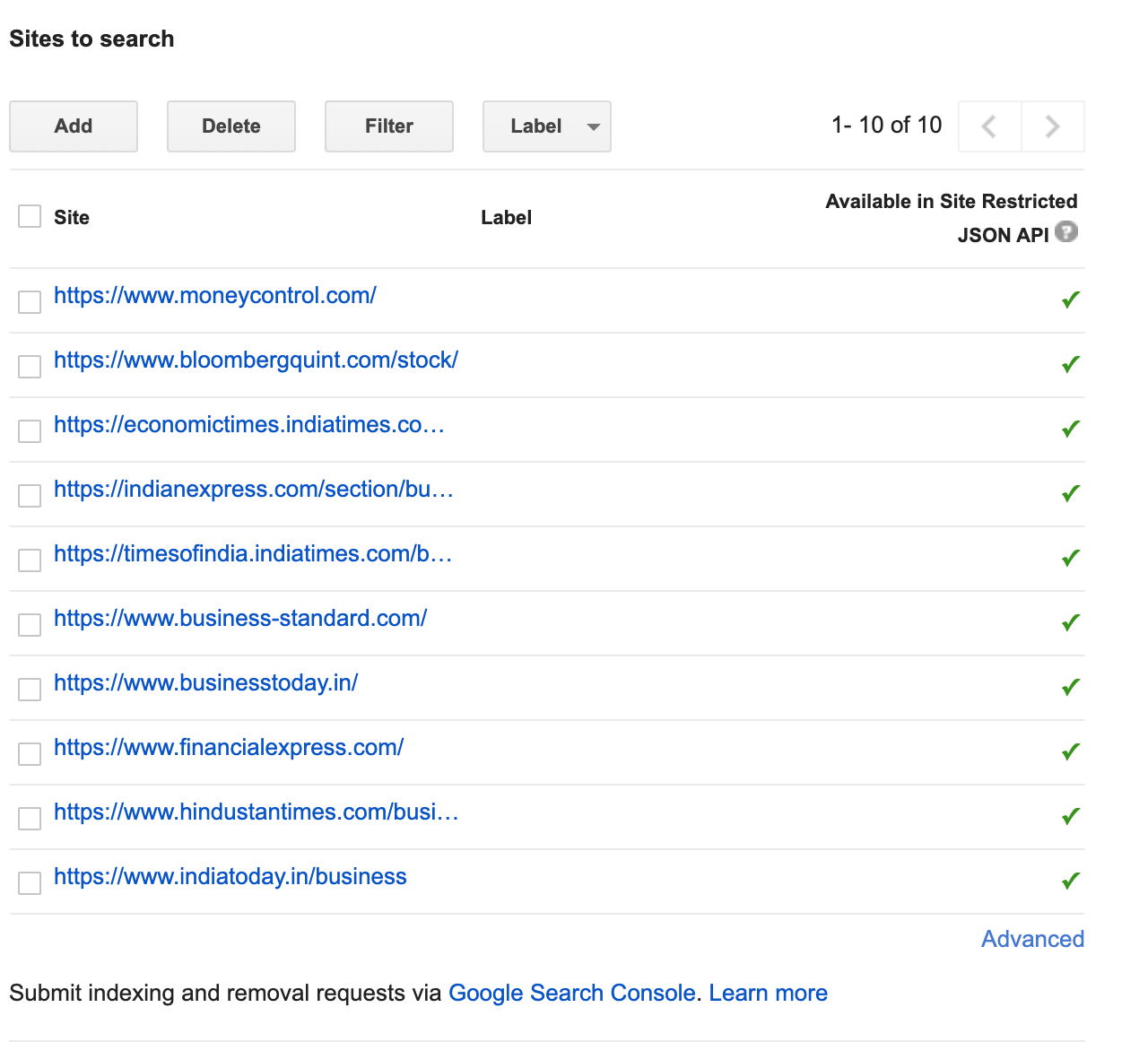The height and width of the screenshot is (1042, 1148).
Task: Click the financialexpress row green checkmark
Action: point(1071,751)
